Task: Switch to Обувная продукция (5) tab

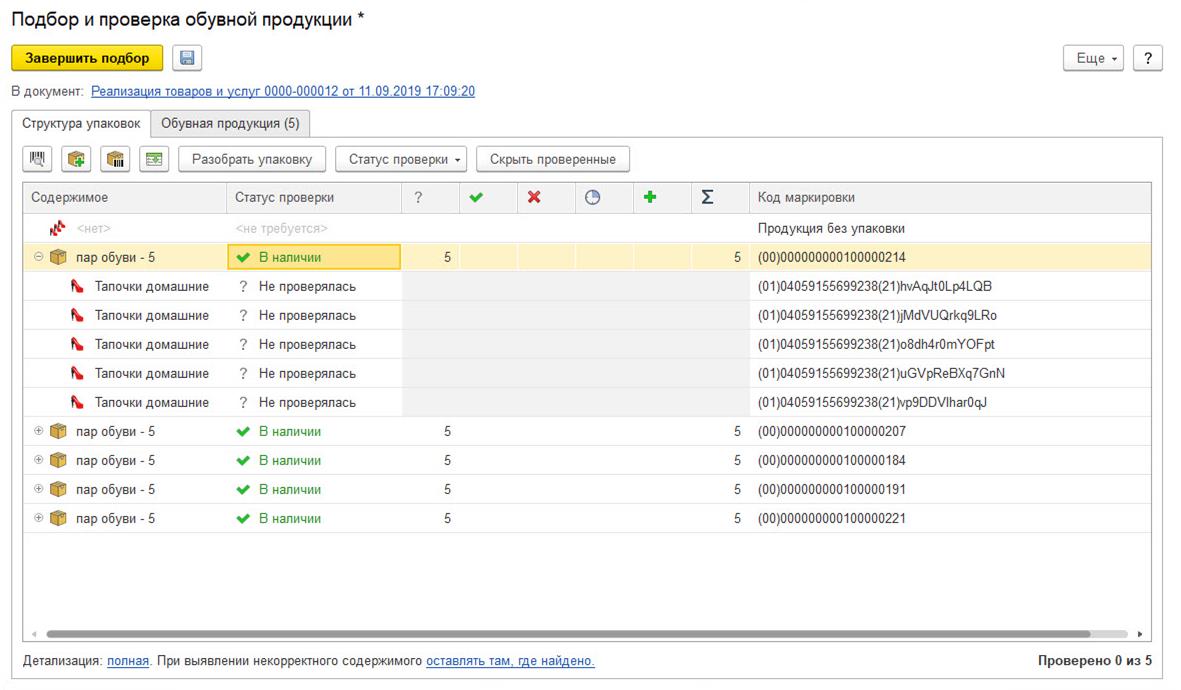Action: [230, 123]
